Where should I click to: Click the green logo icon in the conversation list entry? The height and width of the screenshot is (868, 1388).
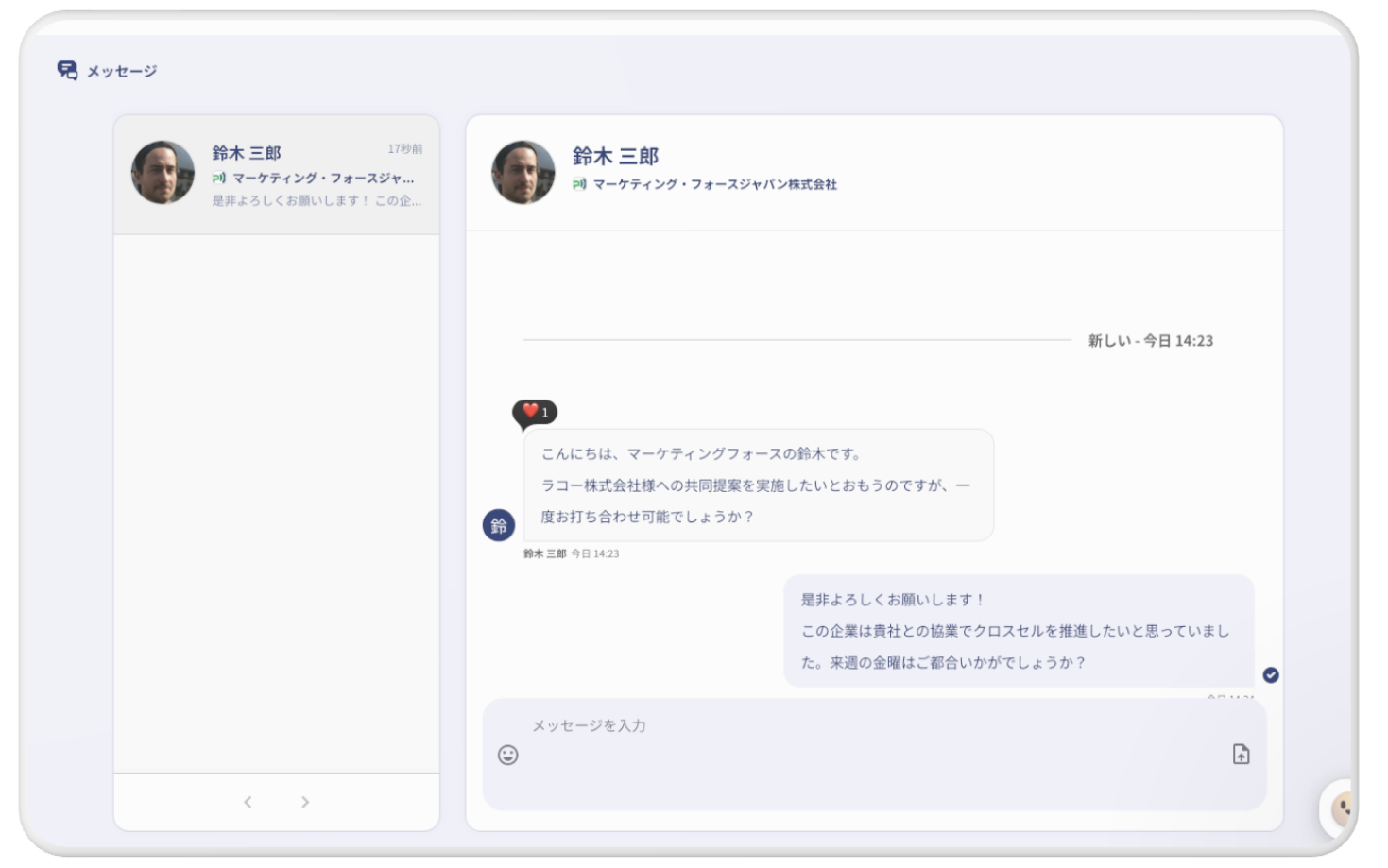click(219, 179)
